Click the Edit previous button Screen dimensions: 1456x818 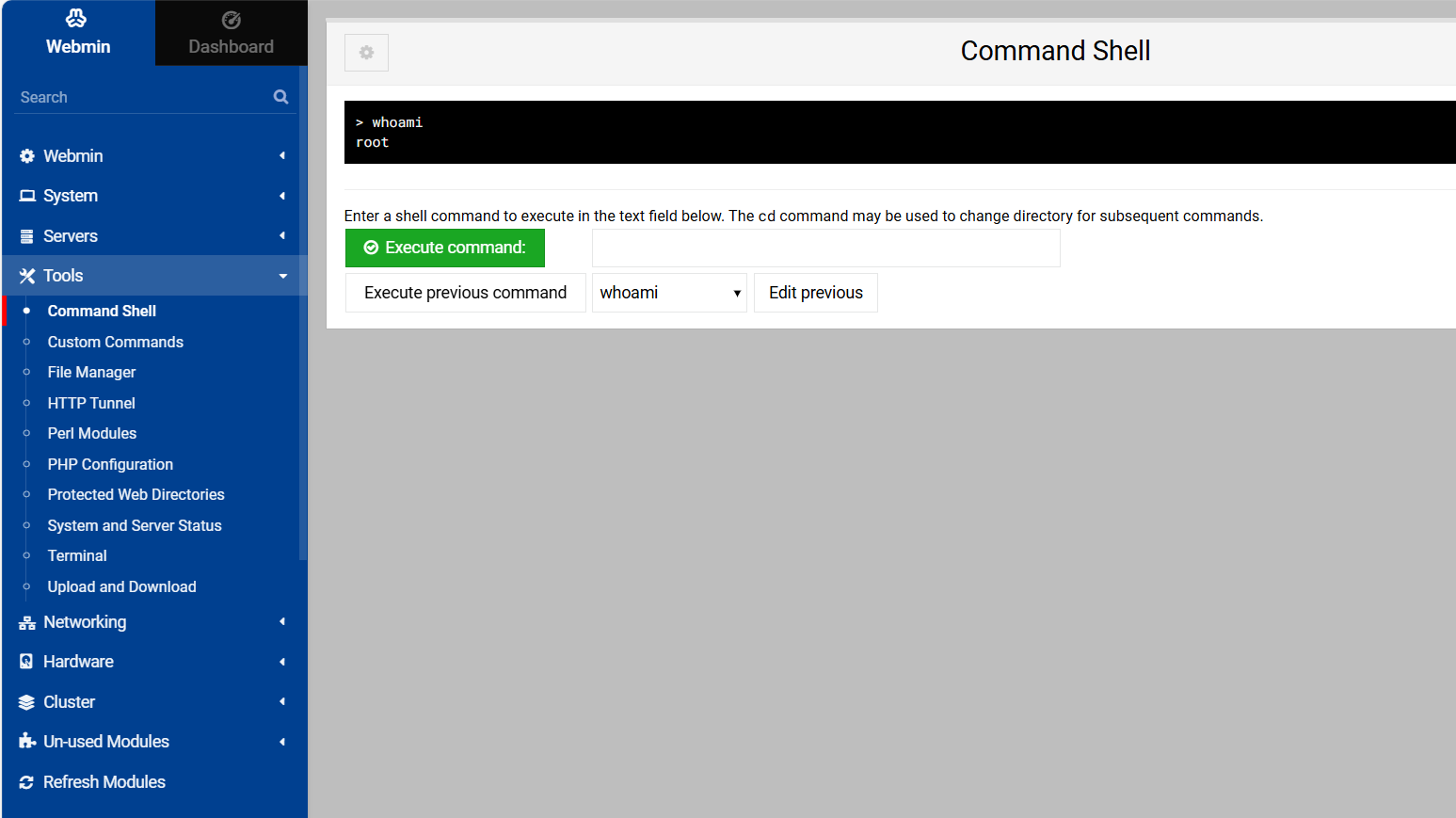click(x=816, y=293)
